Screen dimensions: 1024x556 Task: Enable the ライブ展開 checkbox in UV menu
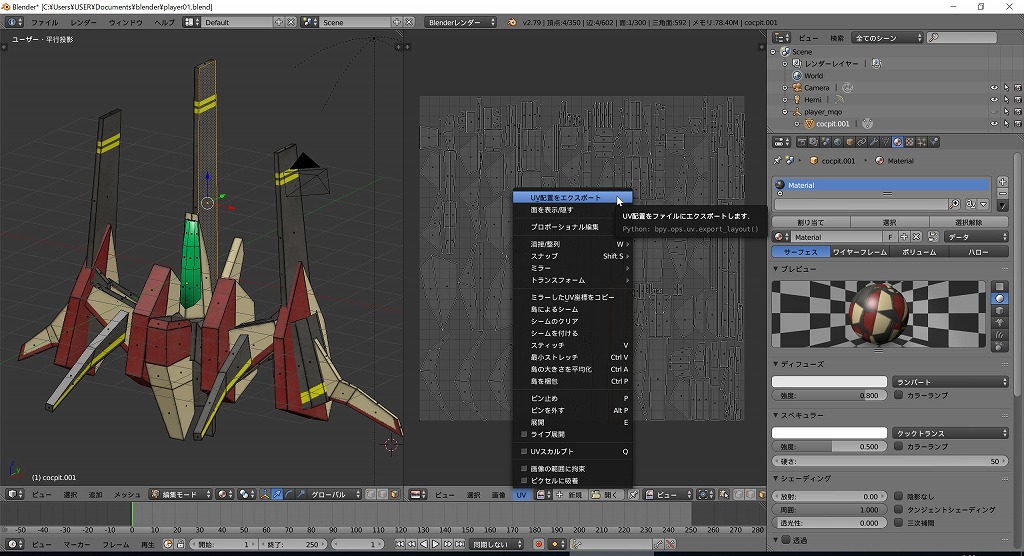524,435
